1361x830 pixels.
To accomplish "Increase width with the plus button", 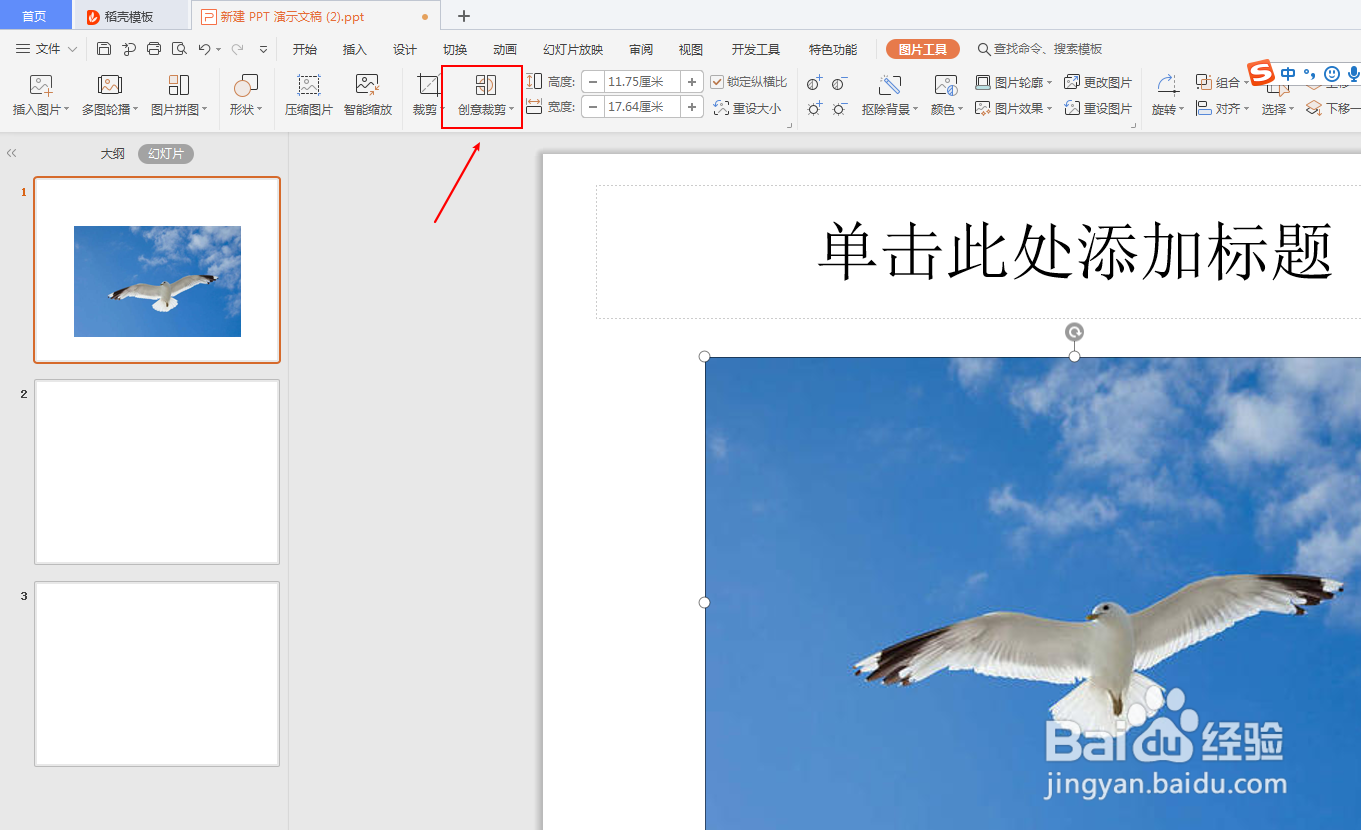I will click(692, 107).
